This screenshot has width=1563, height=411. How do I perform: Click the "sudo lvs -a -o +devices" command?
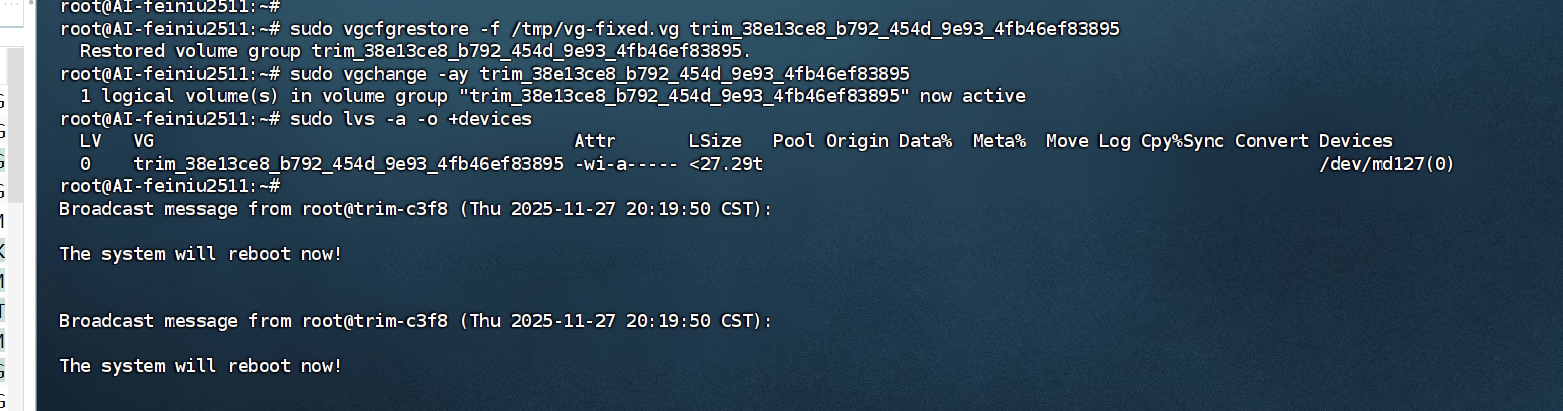click(411, 118)
